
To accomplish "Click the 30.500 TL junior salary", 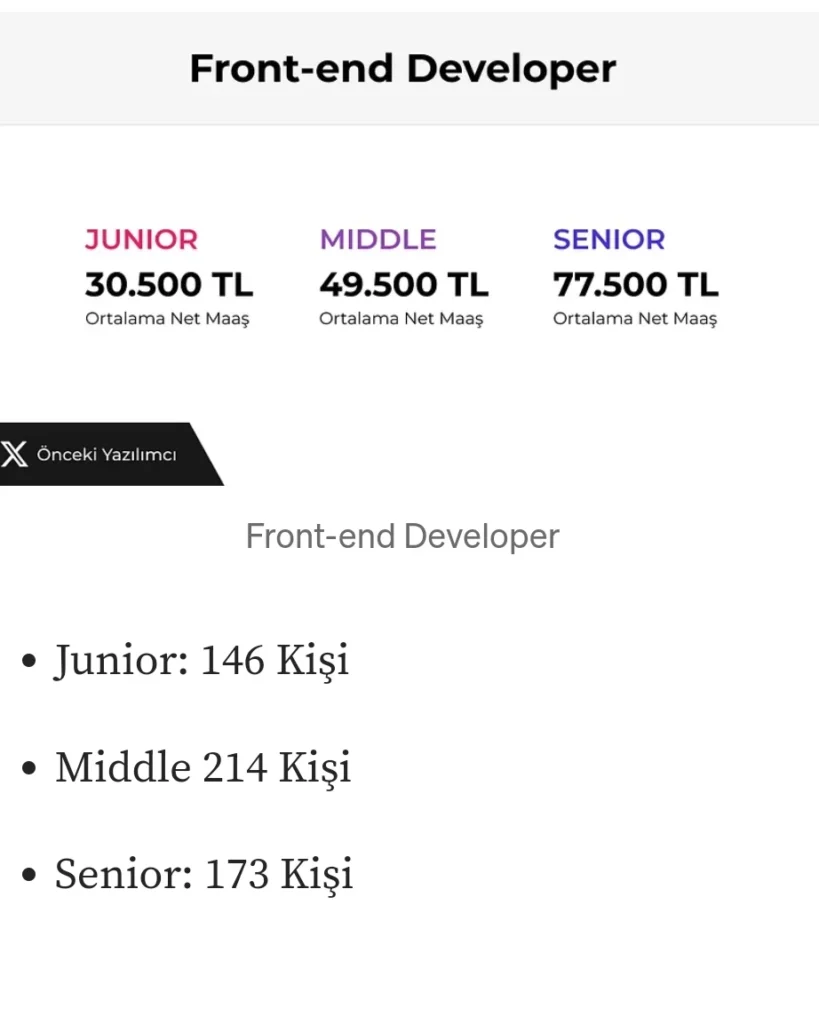I will [x=169, y=285].
